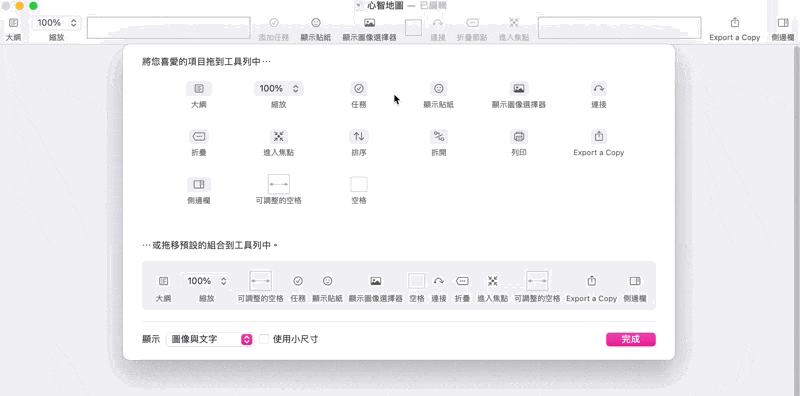The image size is (800, 396).
Task: Click the 大綱 outline icon in the window toolbar
Action: 13,22
